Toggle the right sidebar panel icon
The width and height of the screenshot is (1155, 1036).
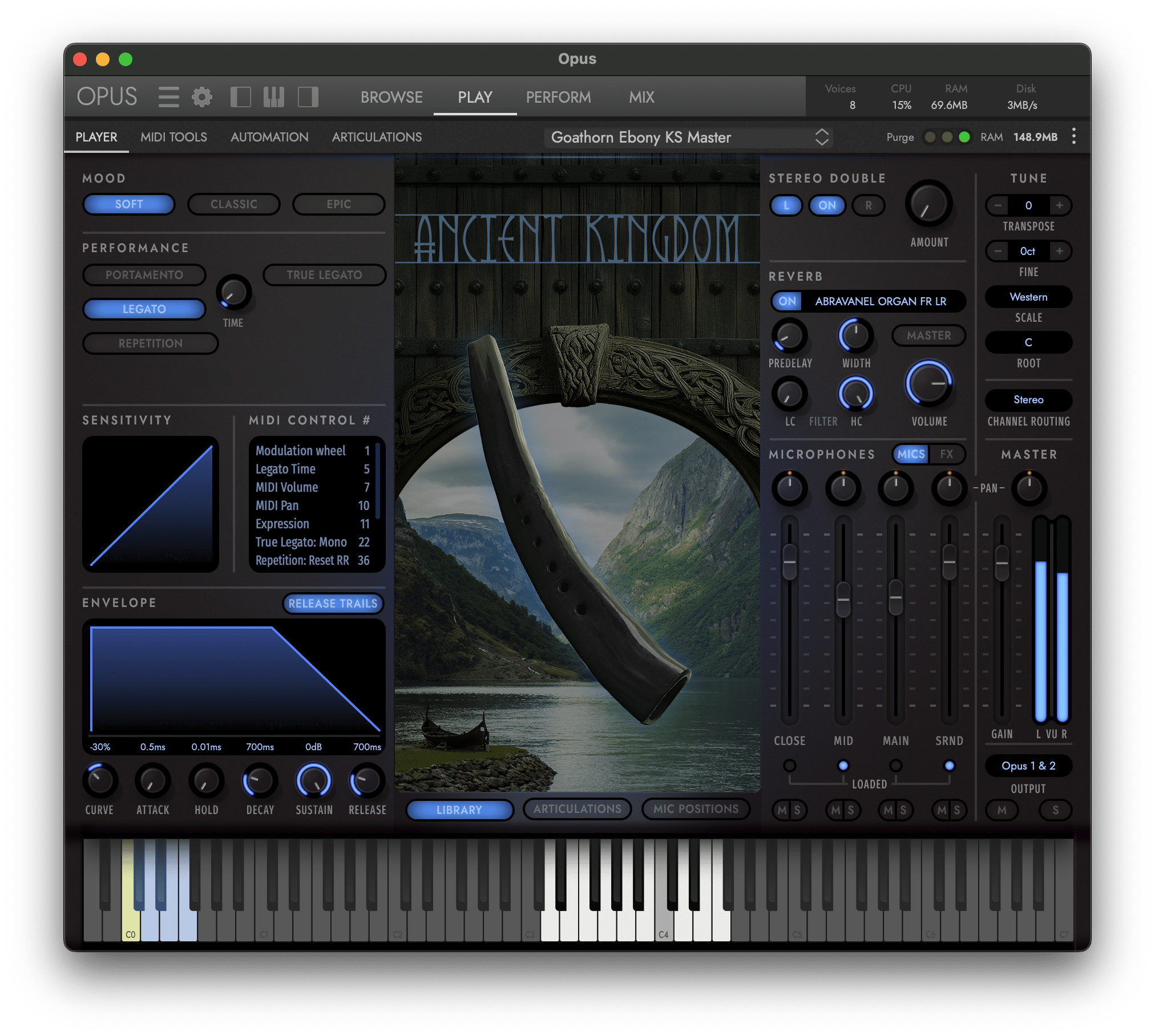coord(308,97)
